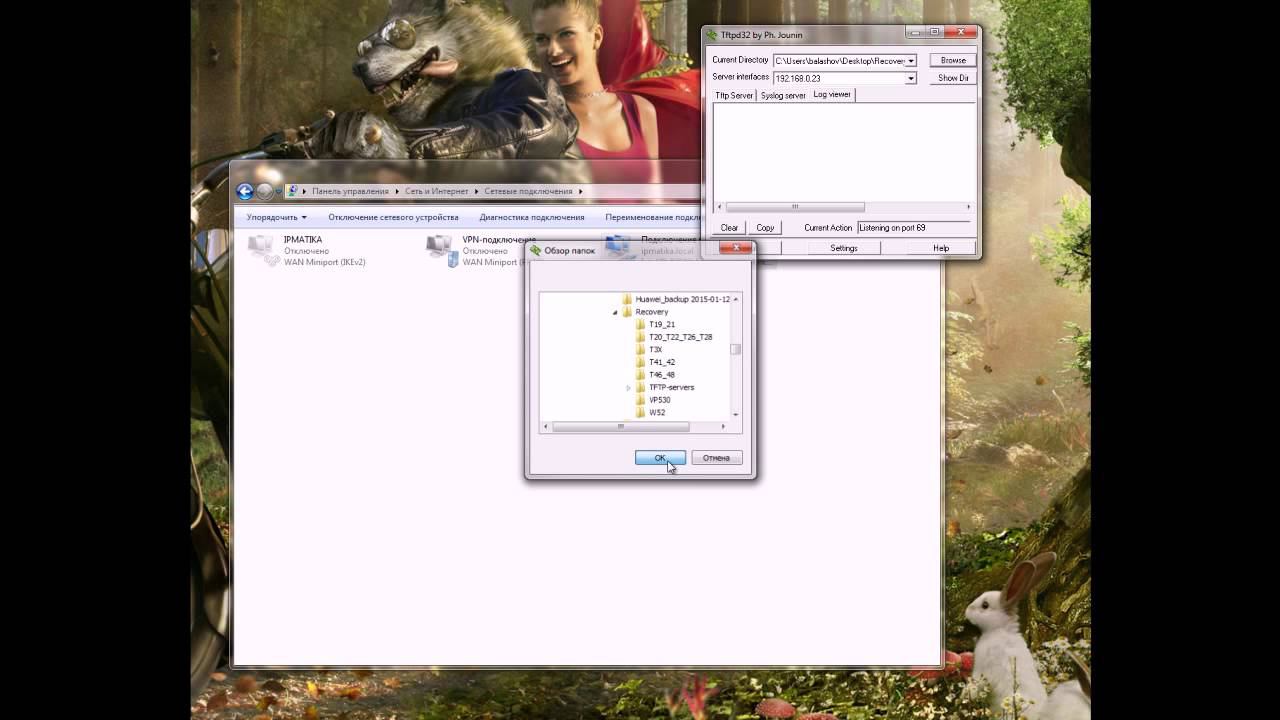This screenshot has height=720, width=1280.
Task: Click Диагностика подключения in the toolbar
Action: [x=532, y=217]
